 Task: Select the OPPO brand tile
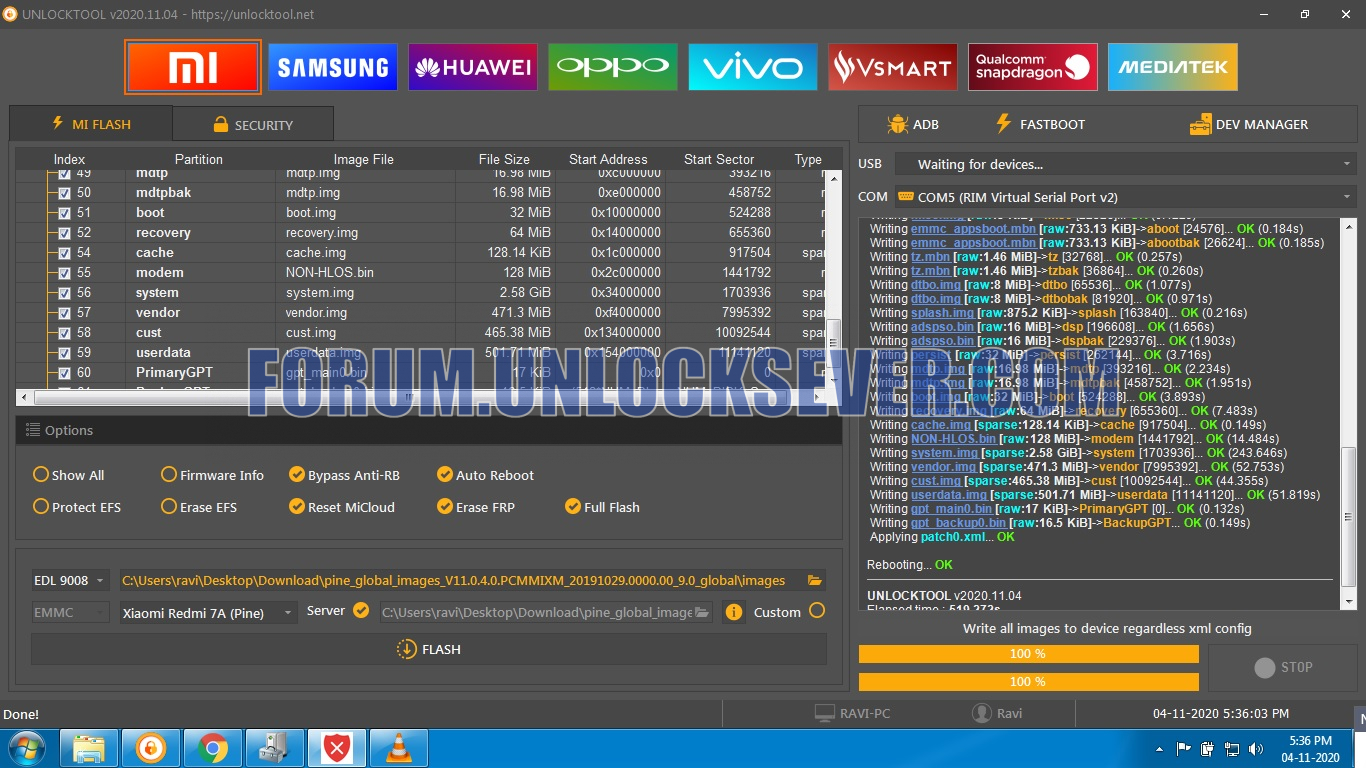(x=613, y=67)
